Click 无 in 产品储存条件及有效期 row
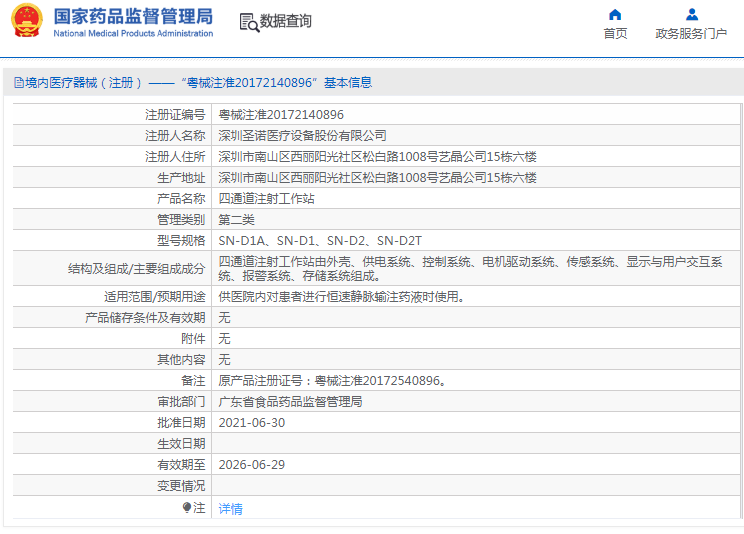This screenshot has height=534, width=744. (224, 318)
